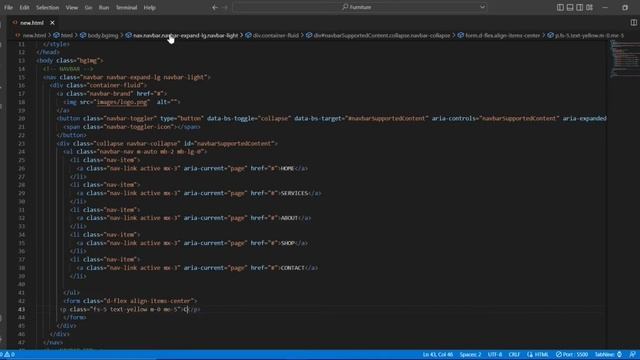
Task: Click the SHOP link text on line 35
Action: coord(288,243)
